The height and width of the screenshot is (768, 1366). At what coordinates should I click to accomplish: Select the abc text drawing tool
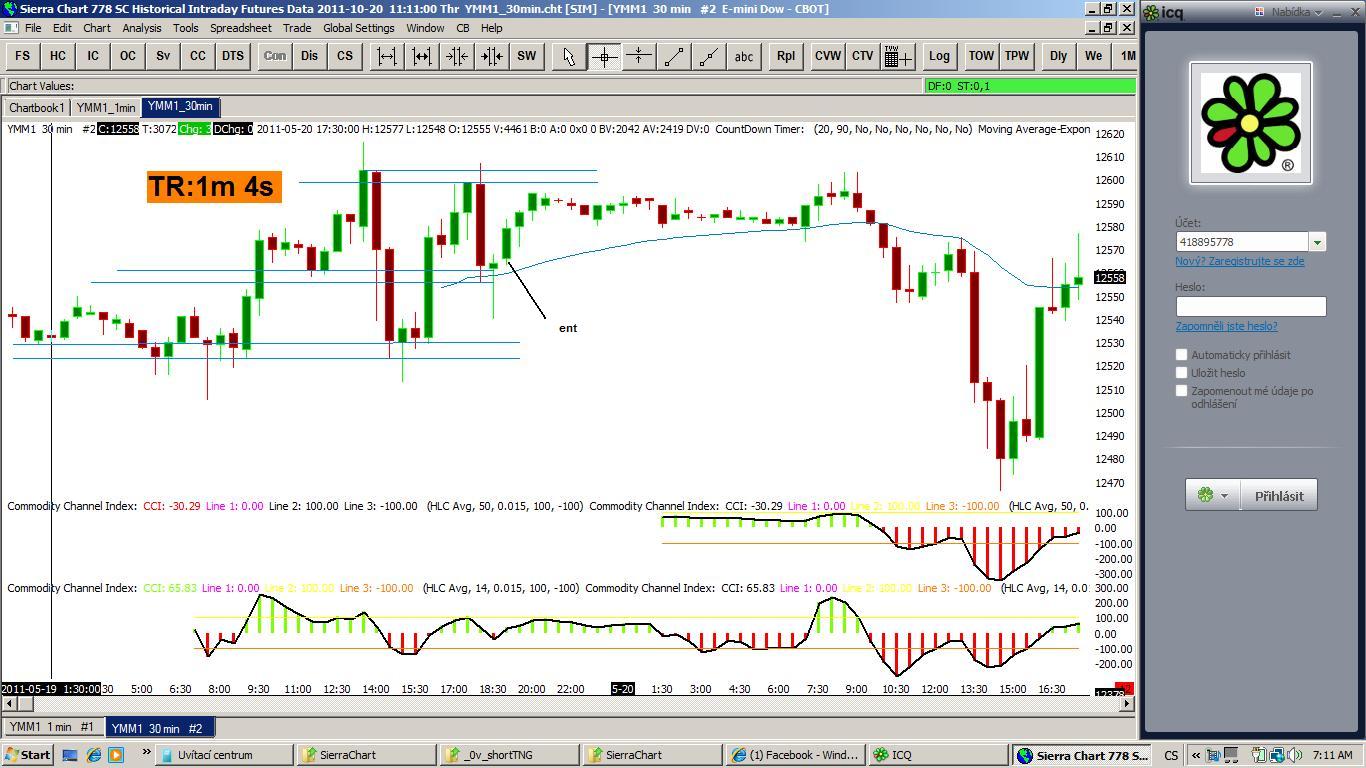tap(743, 56)
